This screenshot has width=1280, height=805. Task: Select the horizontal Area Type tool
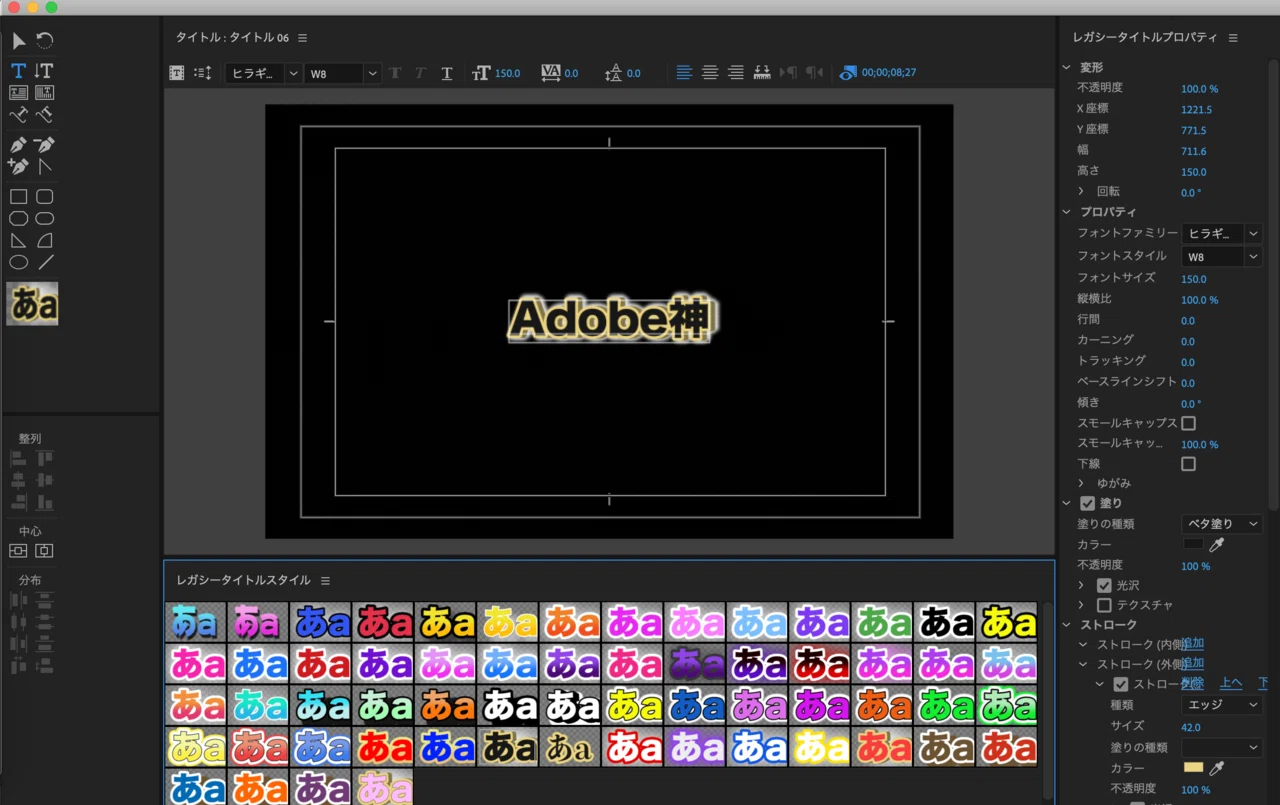[19, 93]
